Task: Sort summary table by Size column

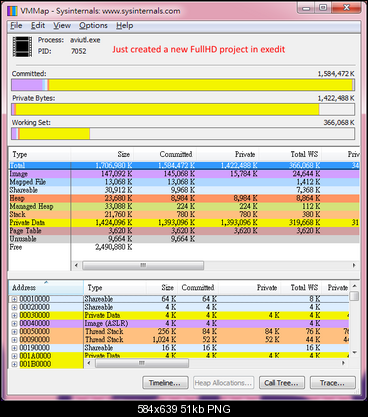Action: tap(102, 154)
